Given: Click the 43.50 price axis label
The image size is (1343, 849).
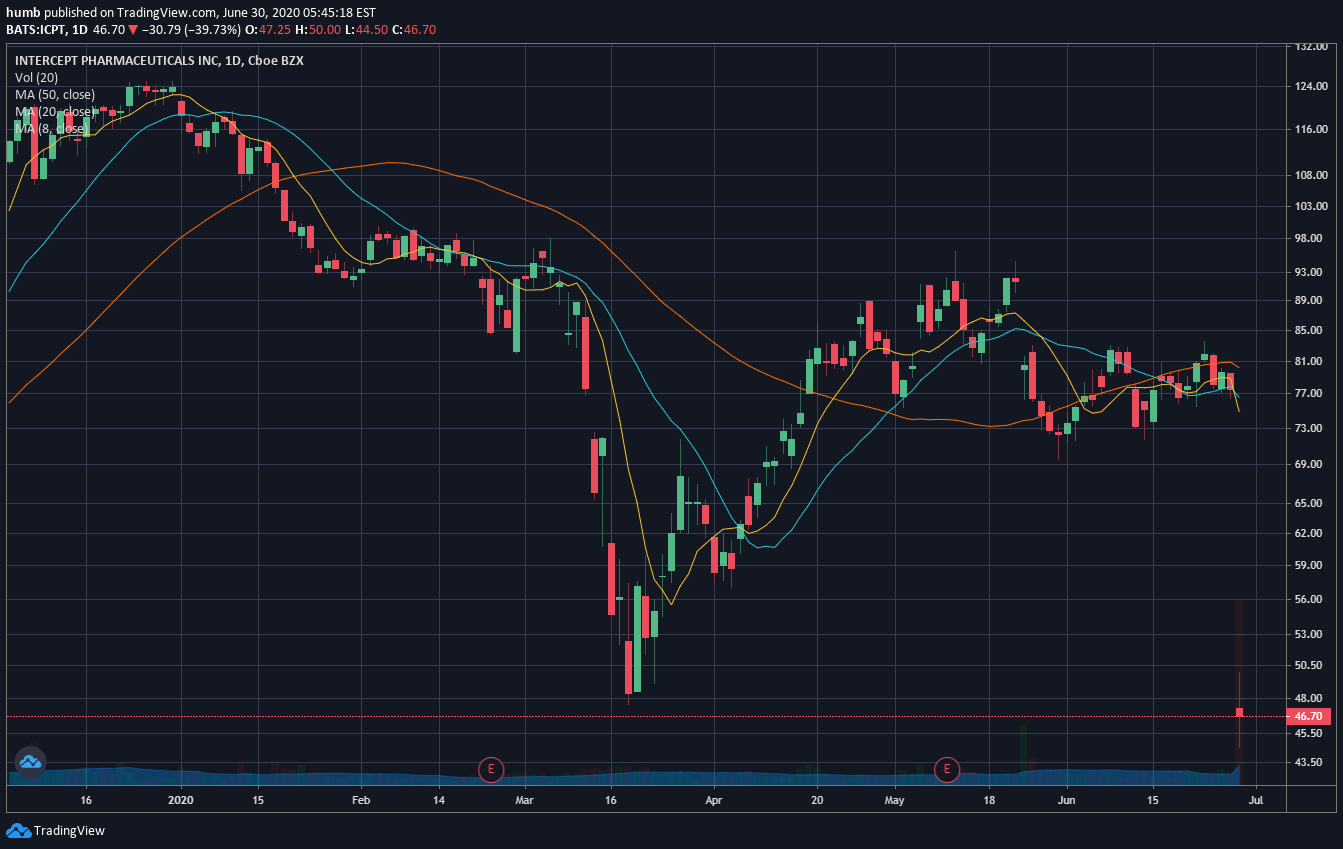Looking at the screenshot, I should click(x=1309, y=762).
